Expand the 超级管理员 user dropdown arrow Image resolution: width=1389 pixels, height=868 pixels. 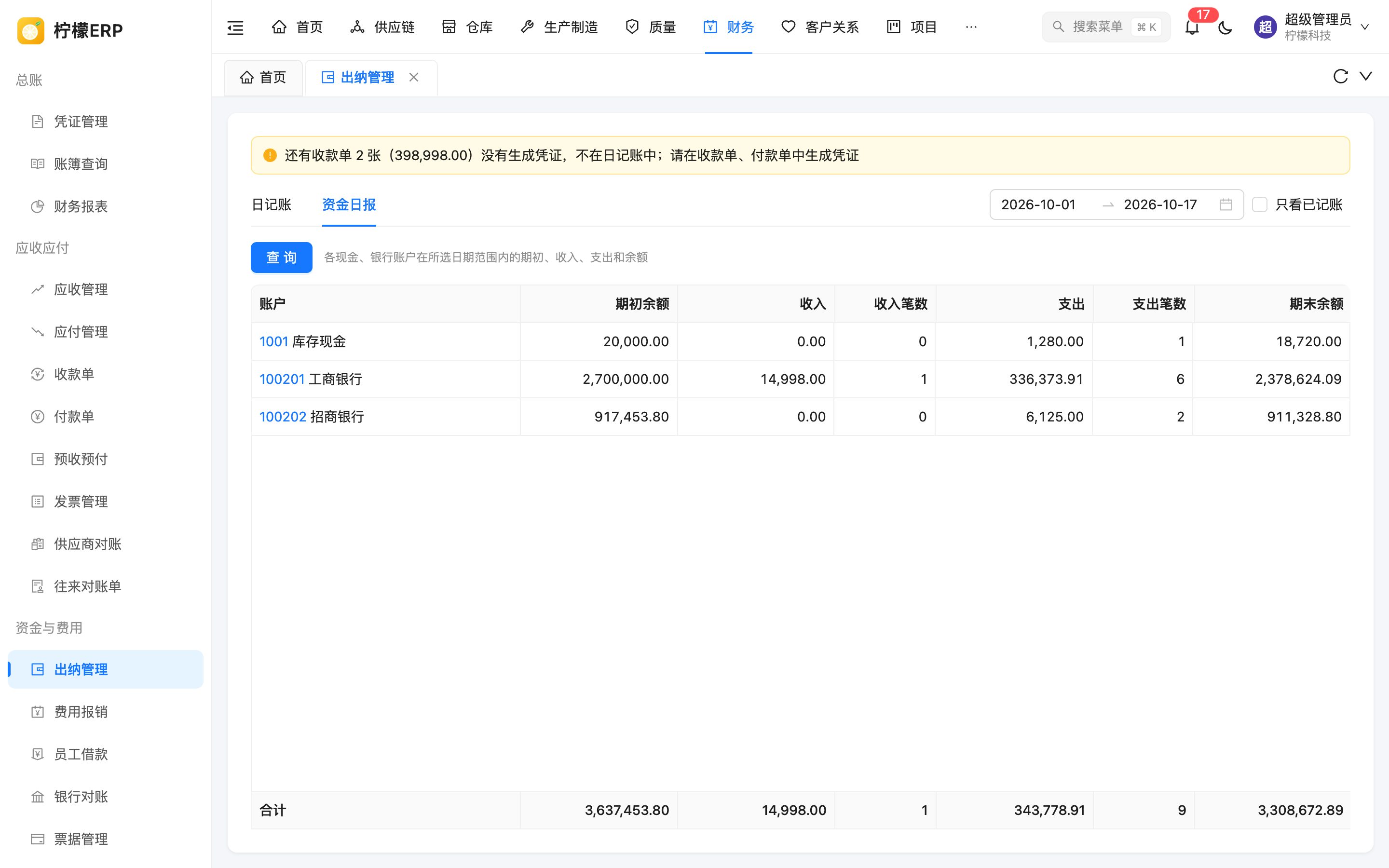pyautogui.click(x=1365, y=27)
